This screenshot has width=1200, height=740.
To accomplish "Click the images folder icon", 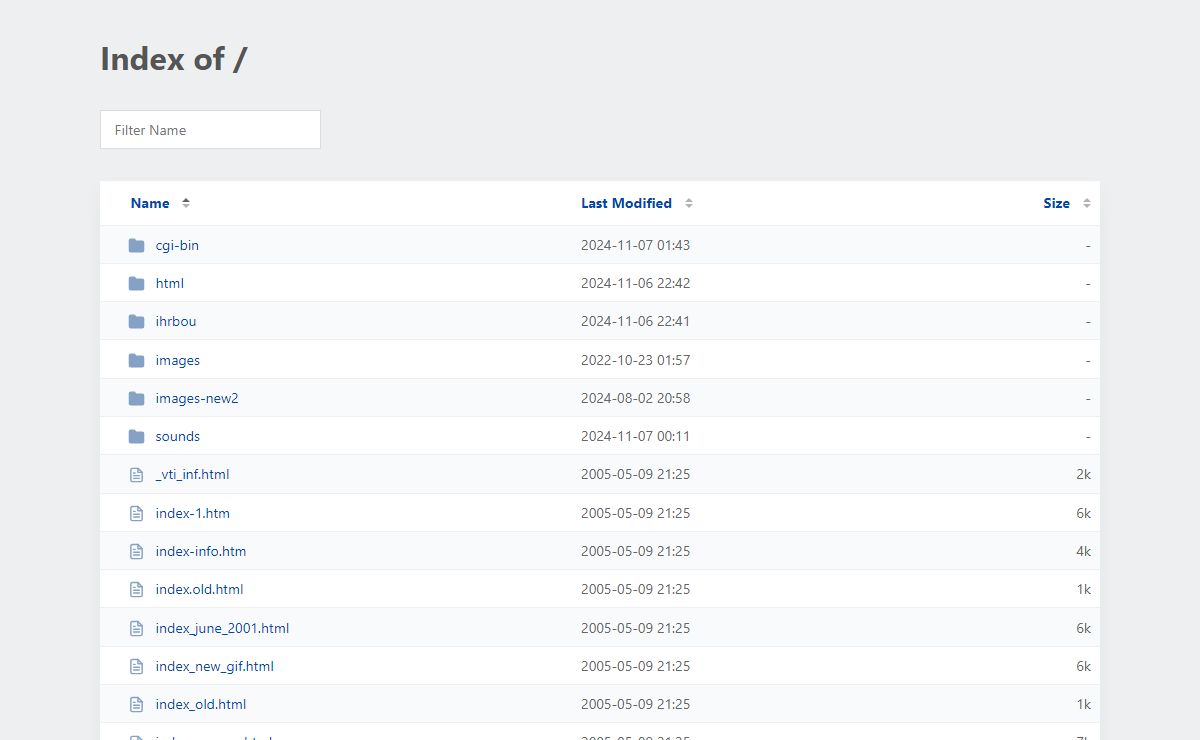I will pyautogui.click(x=137, y=361).
